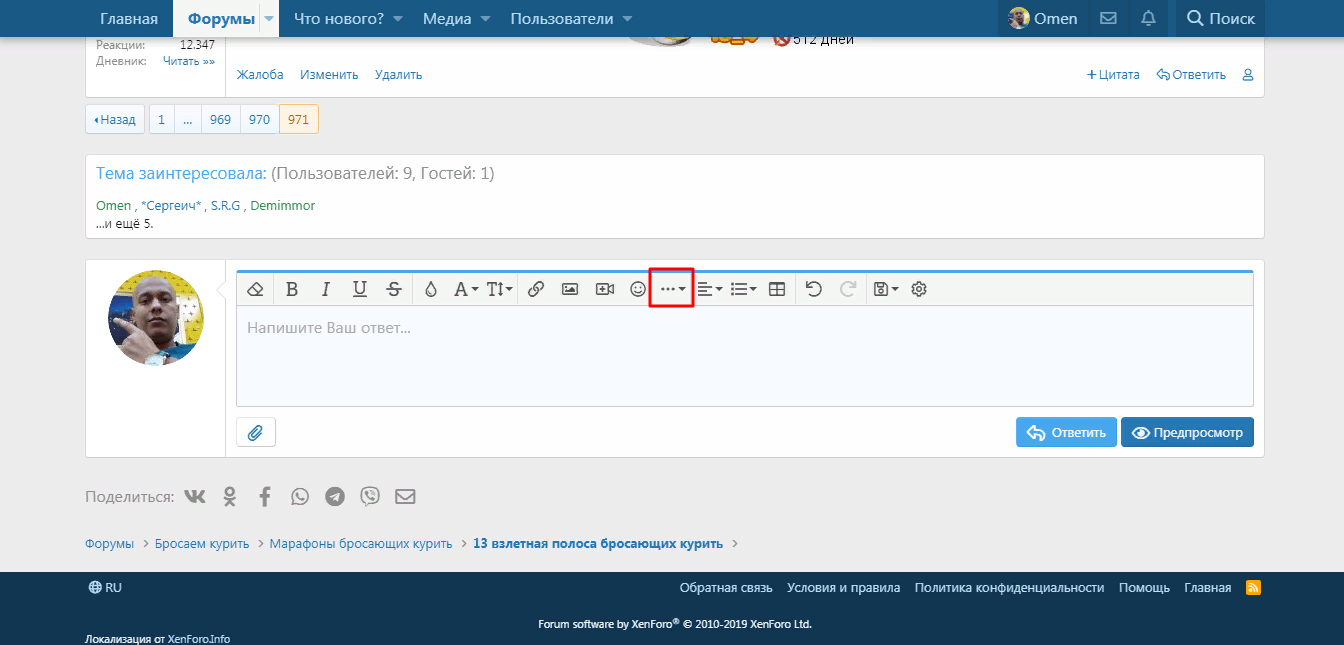Open the font size dropdown
The image size is (1344, 645).
point(499,289)
